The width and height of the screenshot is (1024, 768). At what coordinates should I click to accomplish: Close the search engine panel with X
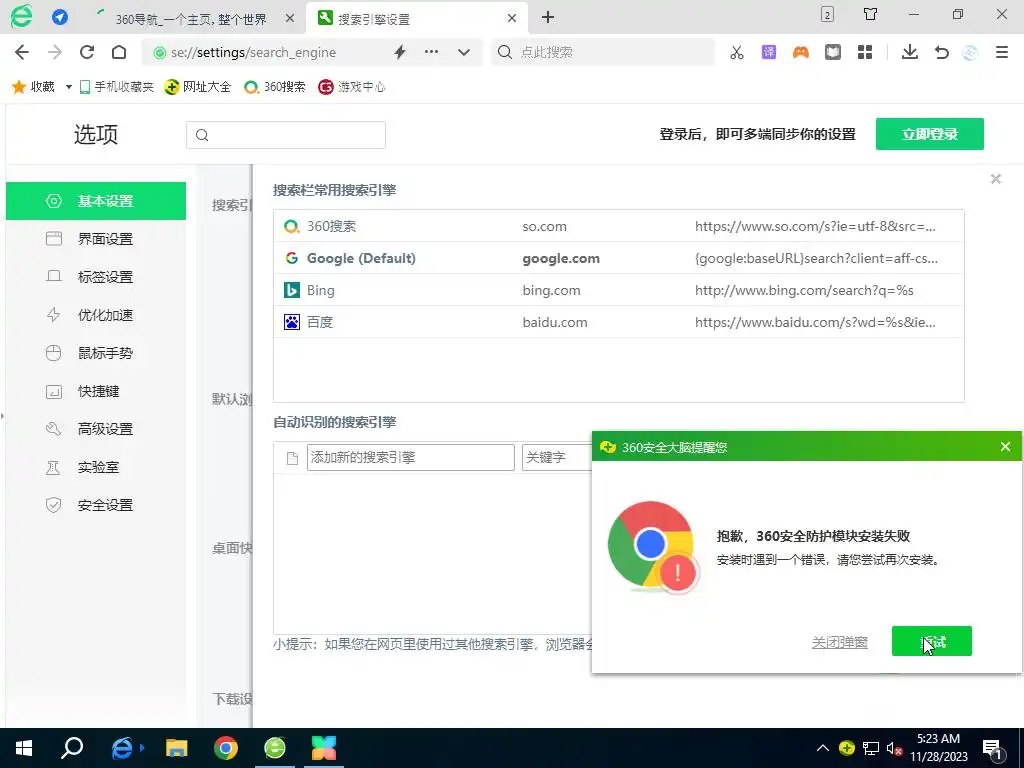click(x=995, y=179)
